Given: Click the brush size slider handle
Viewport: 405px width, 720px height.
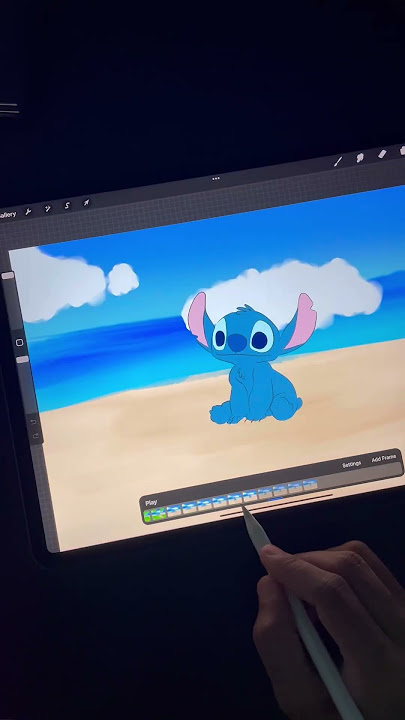Looking at the screenshot, I should (x=8, y=276).
